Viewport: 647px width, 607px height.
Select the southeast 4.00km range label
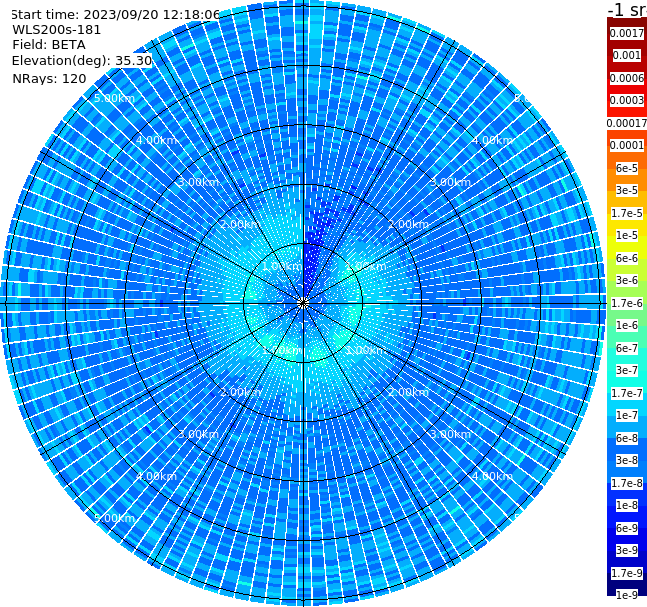[x=492, y=476]
